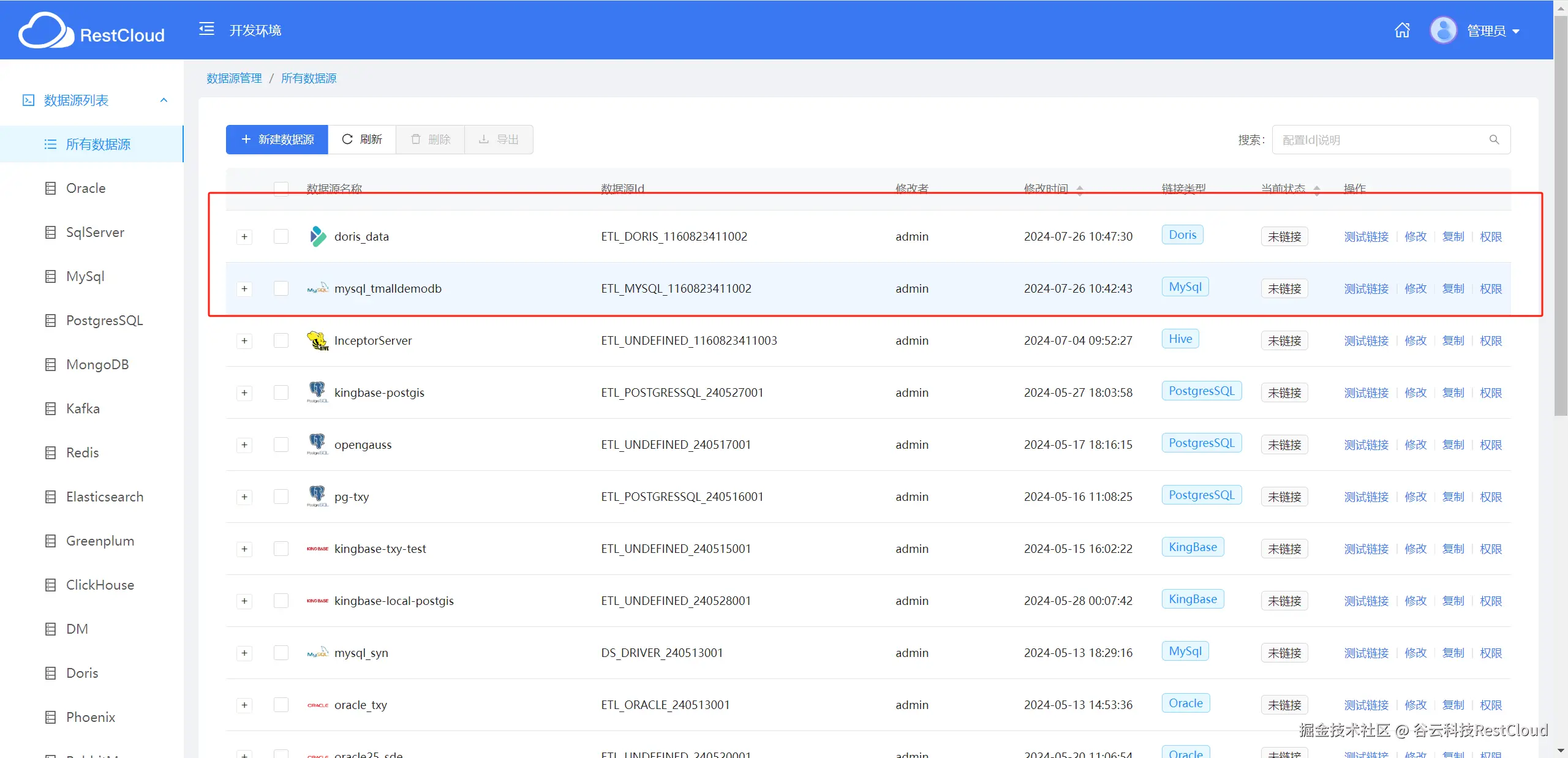1568x758 pixels.
Task: Click the administrator avatar icon
Action: point(1443,30)
